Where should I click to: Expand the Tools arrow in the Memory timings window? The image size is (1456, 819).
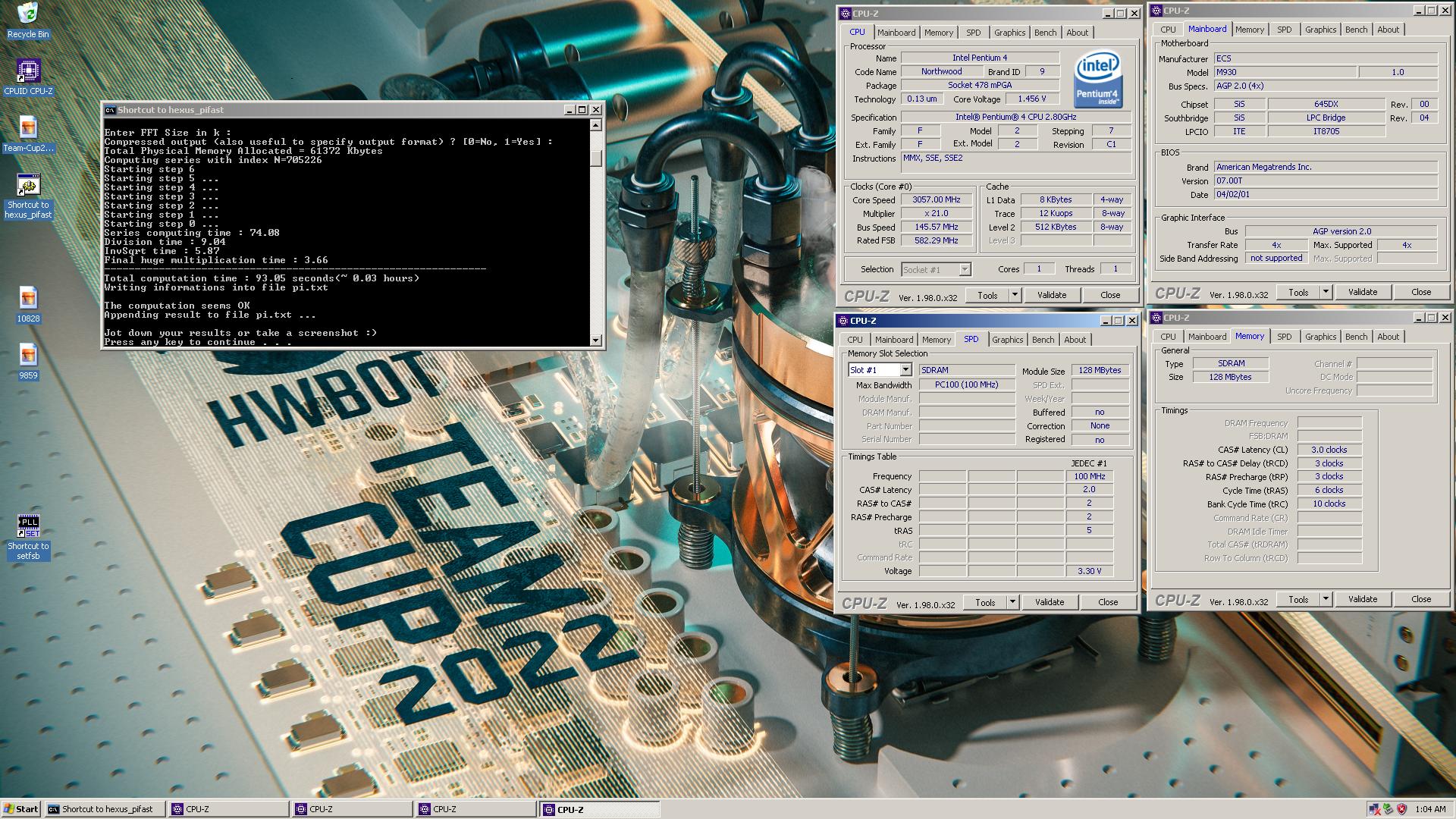pos(1326,599)
